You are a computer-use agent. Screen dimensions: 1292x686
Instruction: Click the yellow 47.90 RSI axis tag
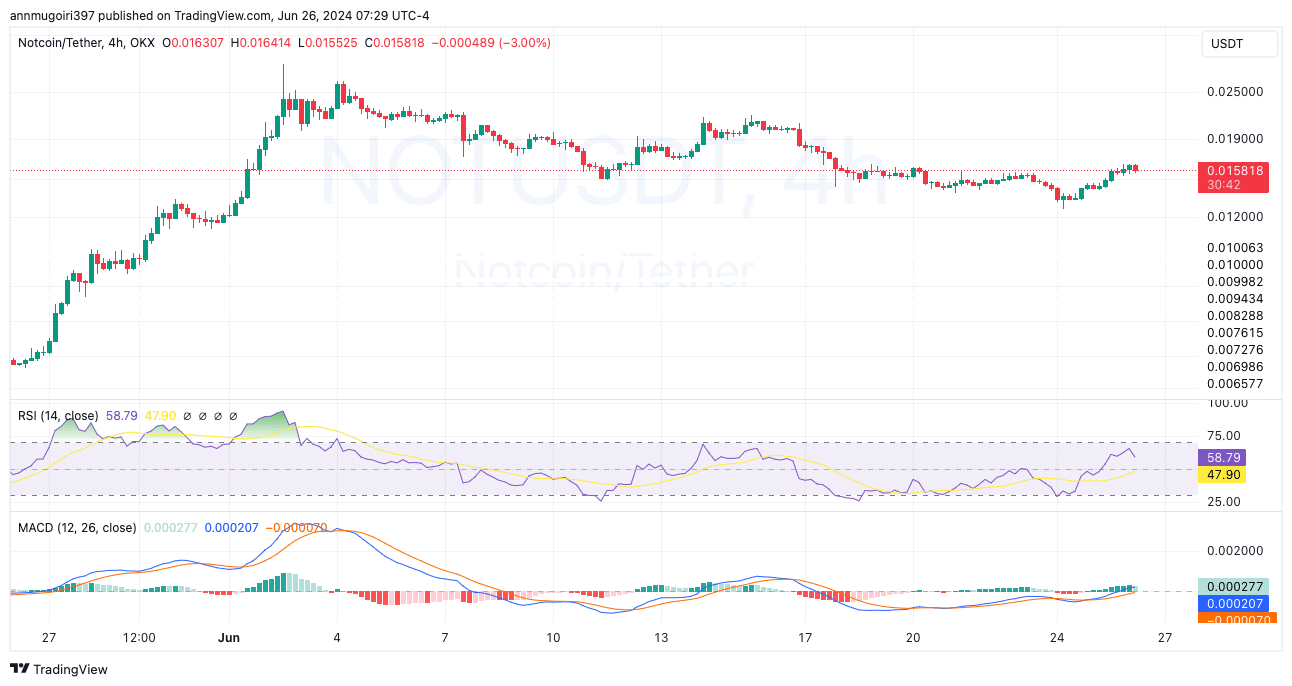pos(1221,475)
